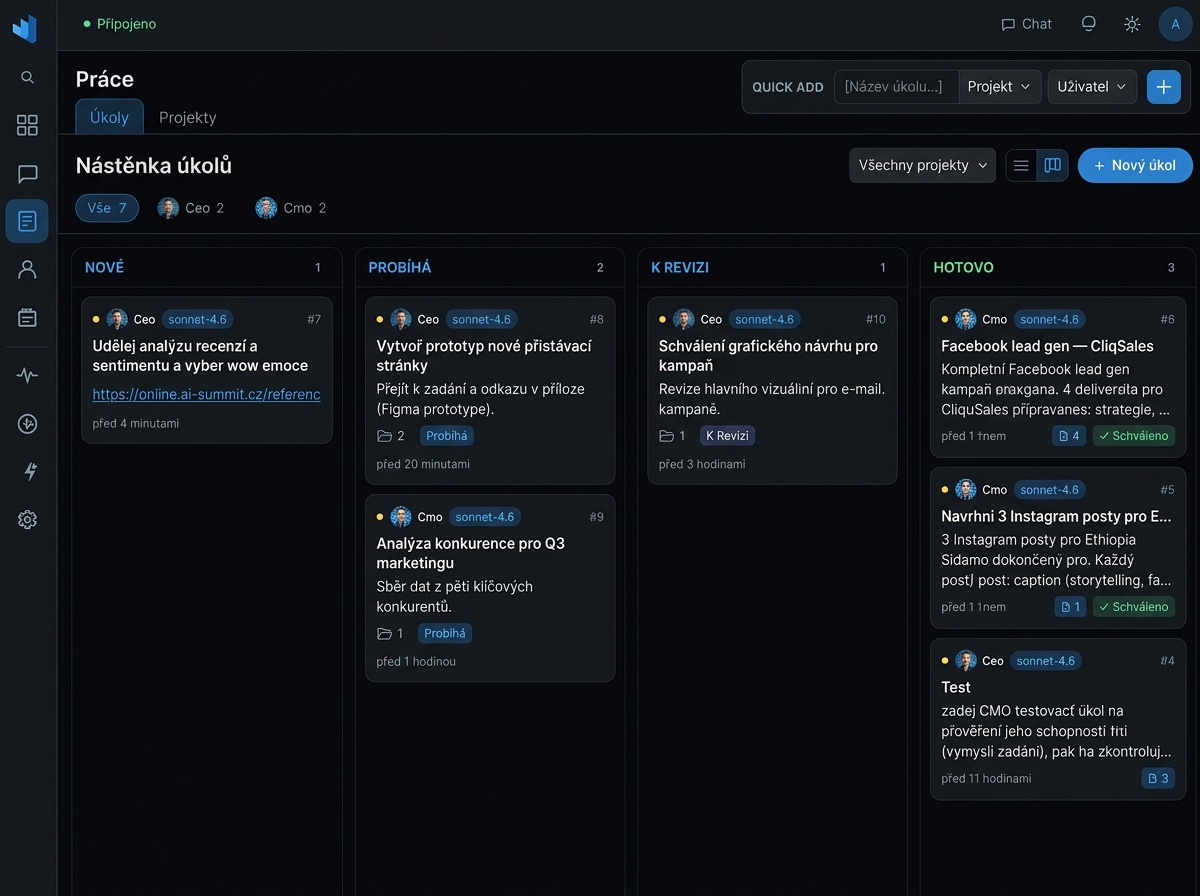Click the app logo in the sidebar
Screen dimensions: 1200x896
[x=25, y=28]
